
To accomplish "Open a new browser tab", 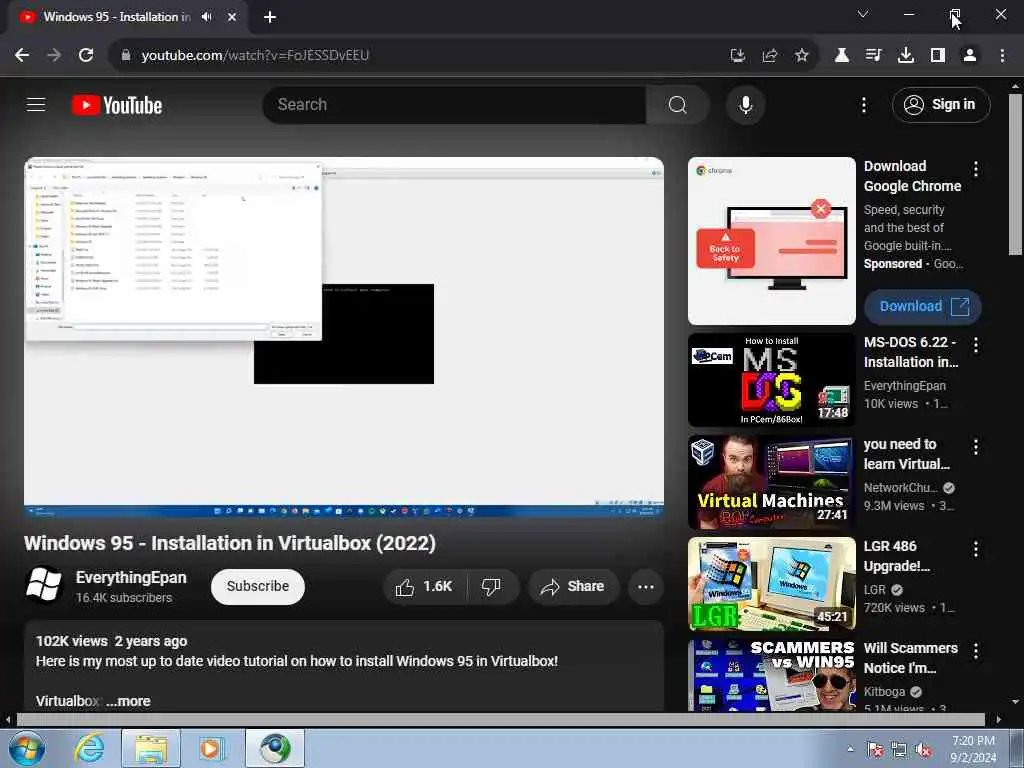I will coord(270,17).
